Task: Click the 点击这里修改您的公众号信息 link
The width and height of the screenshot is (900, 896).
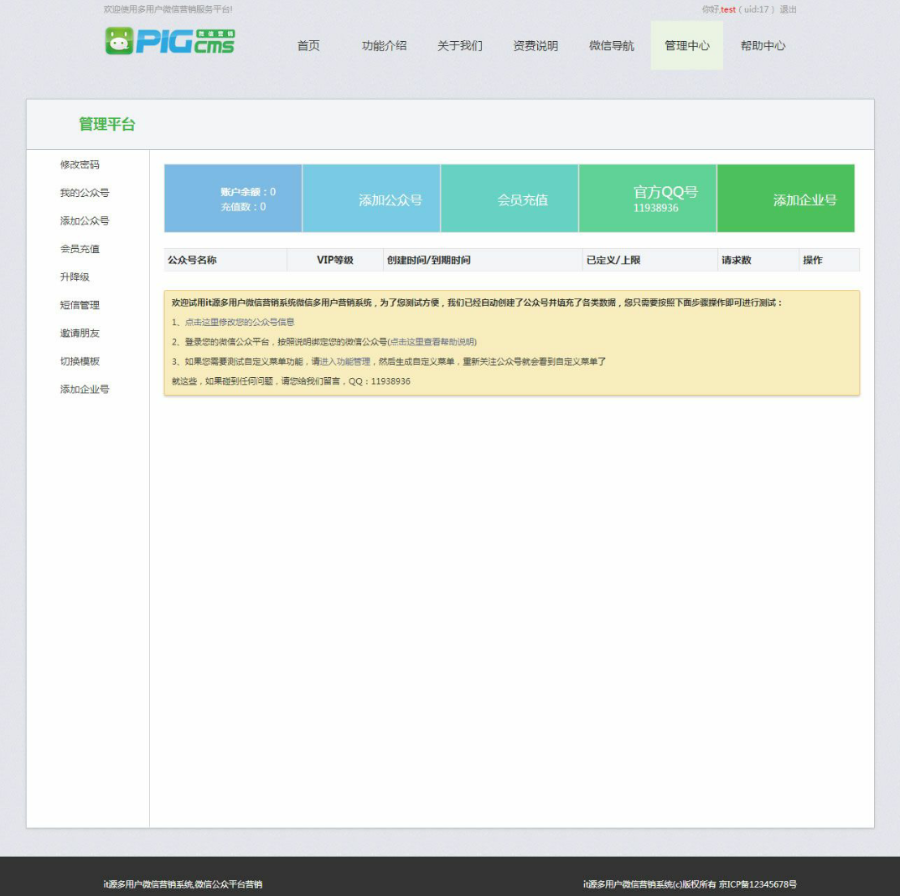Action: (239, 322)
